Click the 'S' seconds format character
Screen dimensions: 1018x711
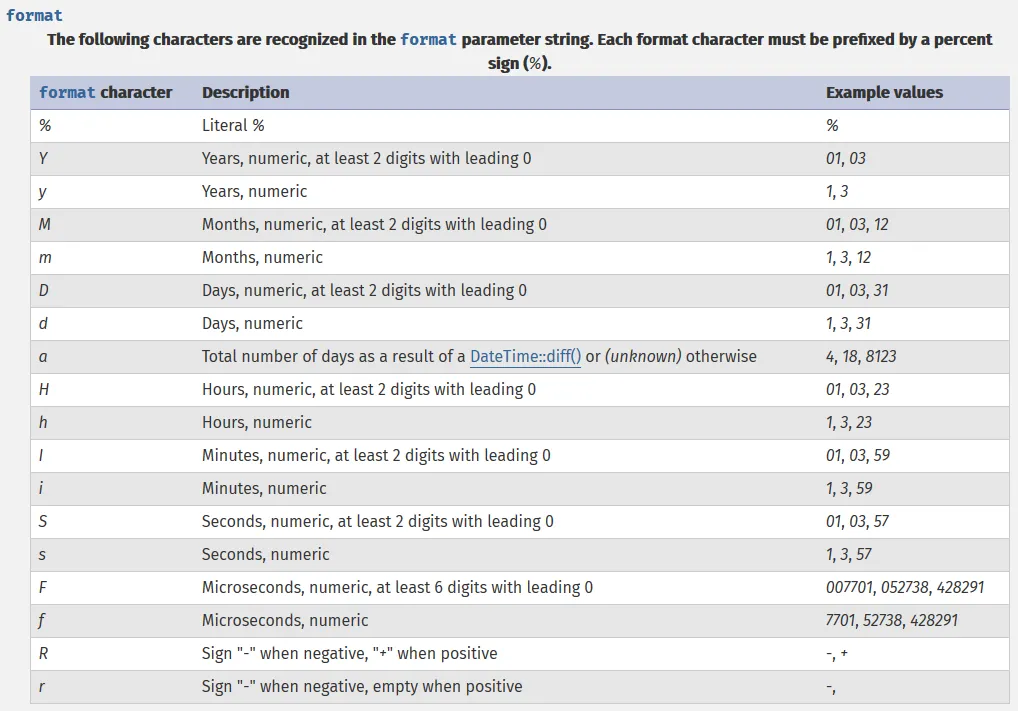pyautogui.click(x=43, y=521)
